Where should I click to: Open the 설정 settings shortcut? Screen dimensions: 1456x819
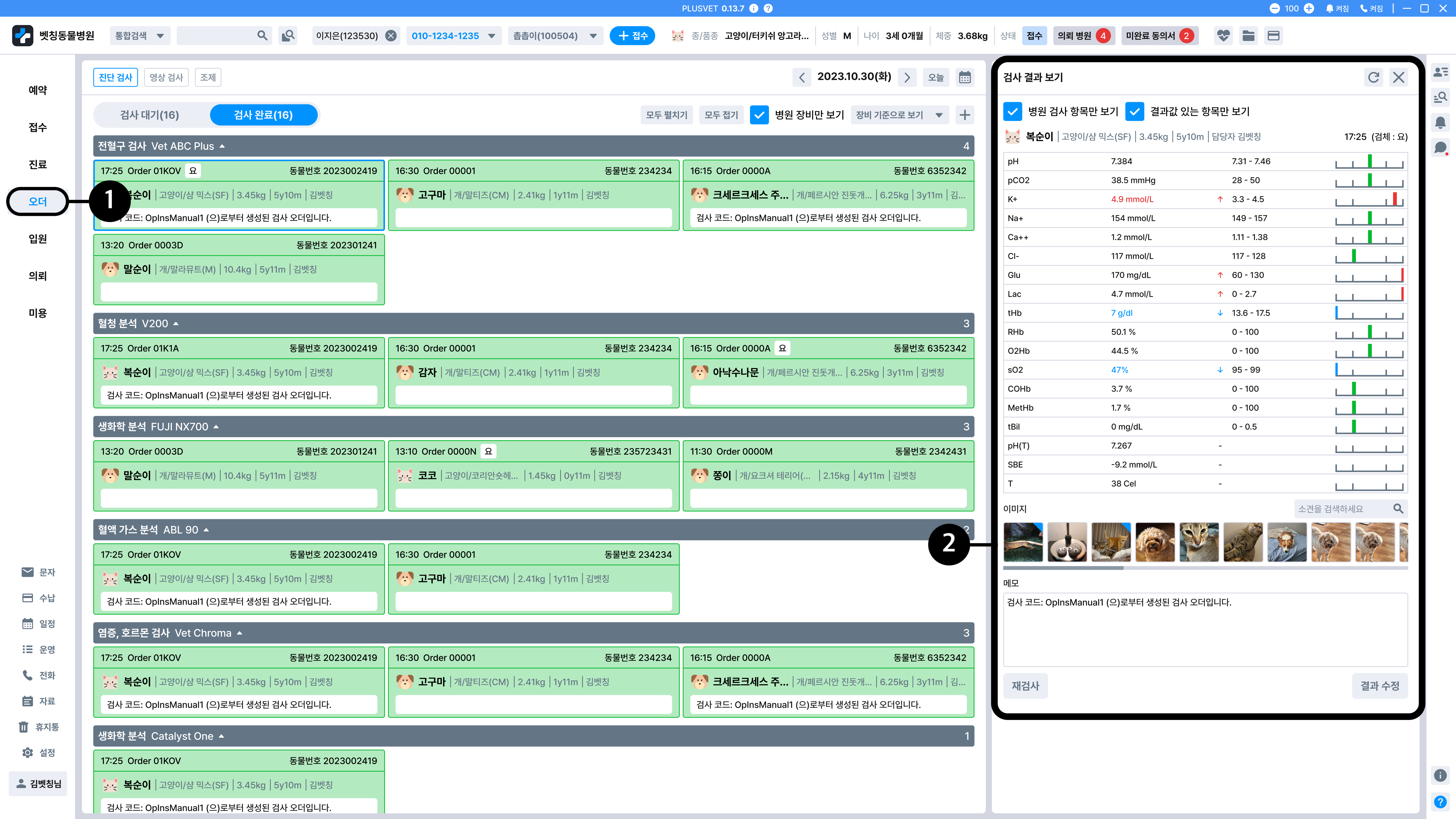coord(38,752)
